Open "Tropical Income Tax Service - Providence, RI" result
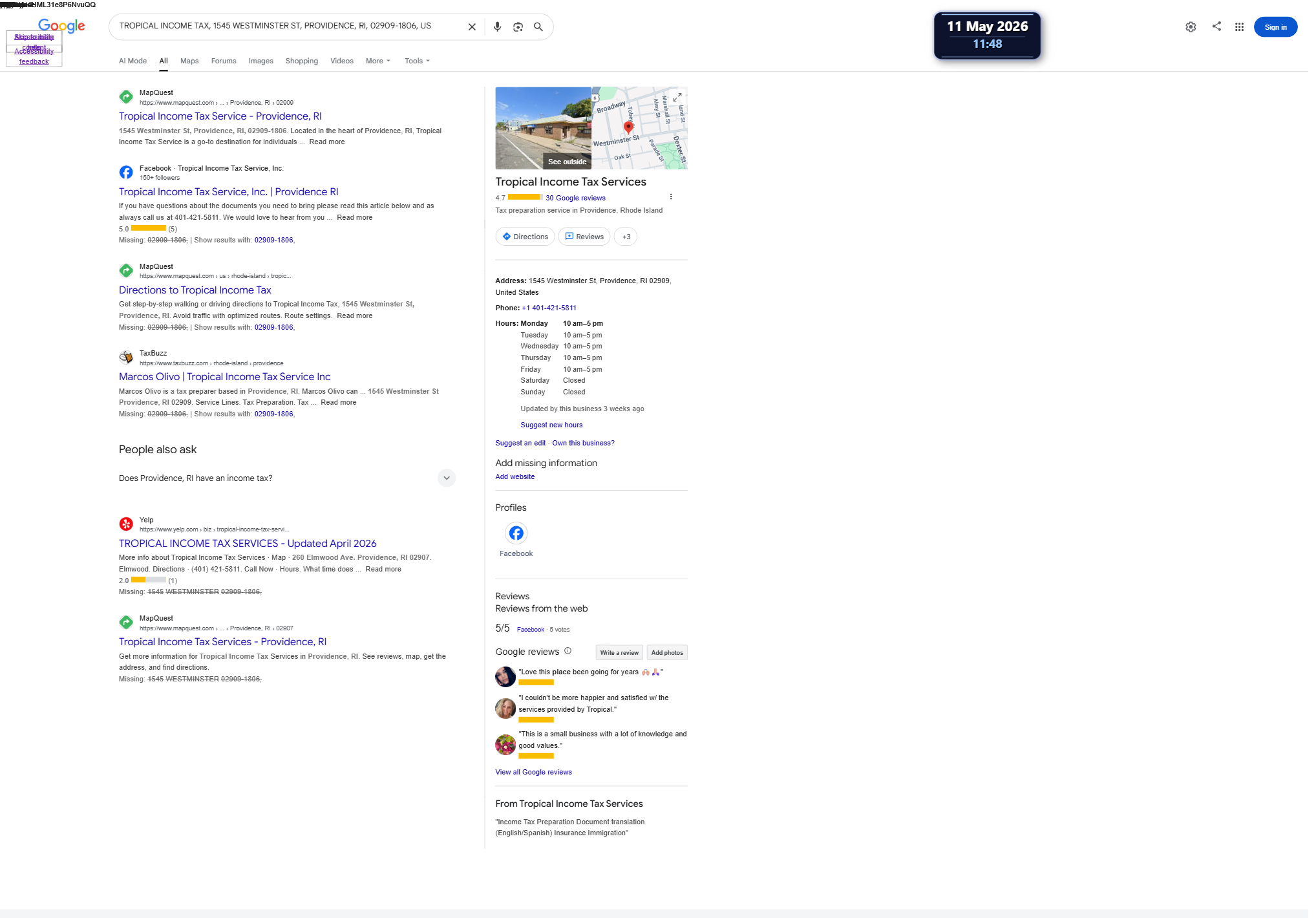This screenshot has height=918, width=1316. pyautogui.click(x=220, y=116)
